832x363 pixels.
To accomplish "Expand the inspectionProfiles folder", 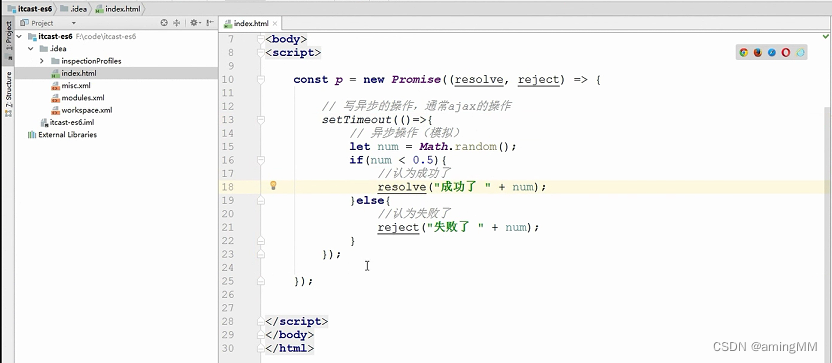I will click(41, 61).
